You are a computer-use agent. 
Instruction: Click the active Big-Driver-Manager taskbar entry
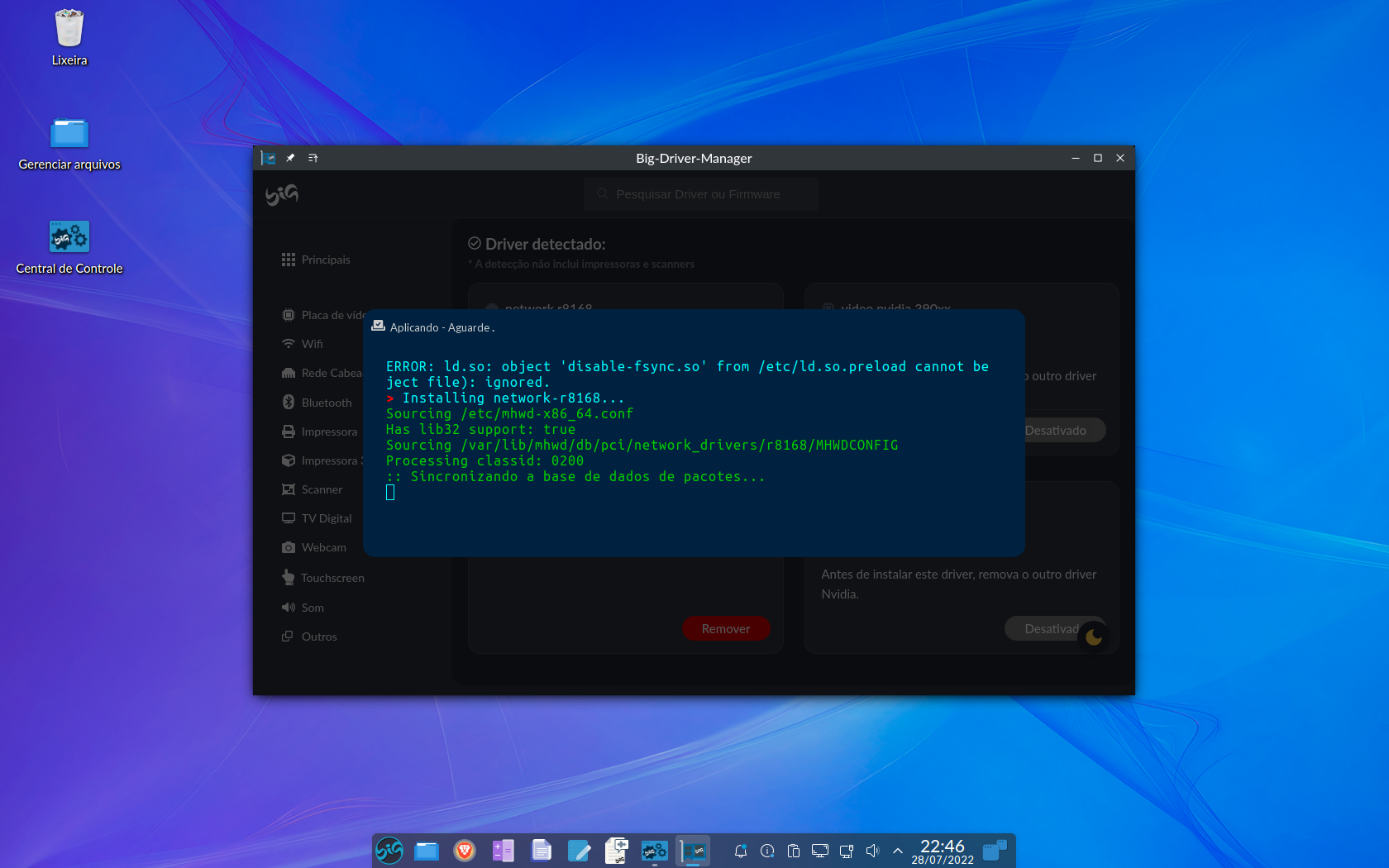tap(693, 851)
